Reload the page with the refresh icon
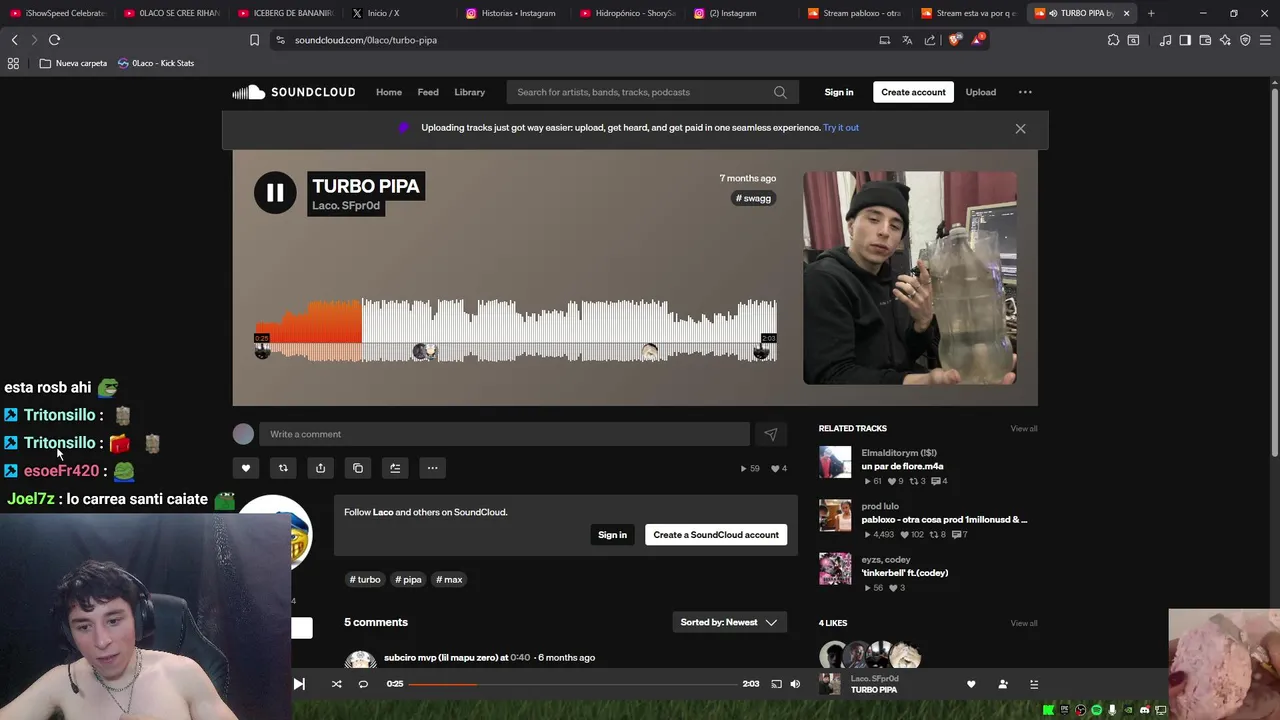1280x720 pixels. pos(54,40)
